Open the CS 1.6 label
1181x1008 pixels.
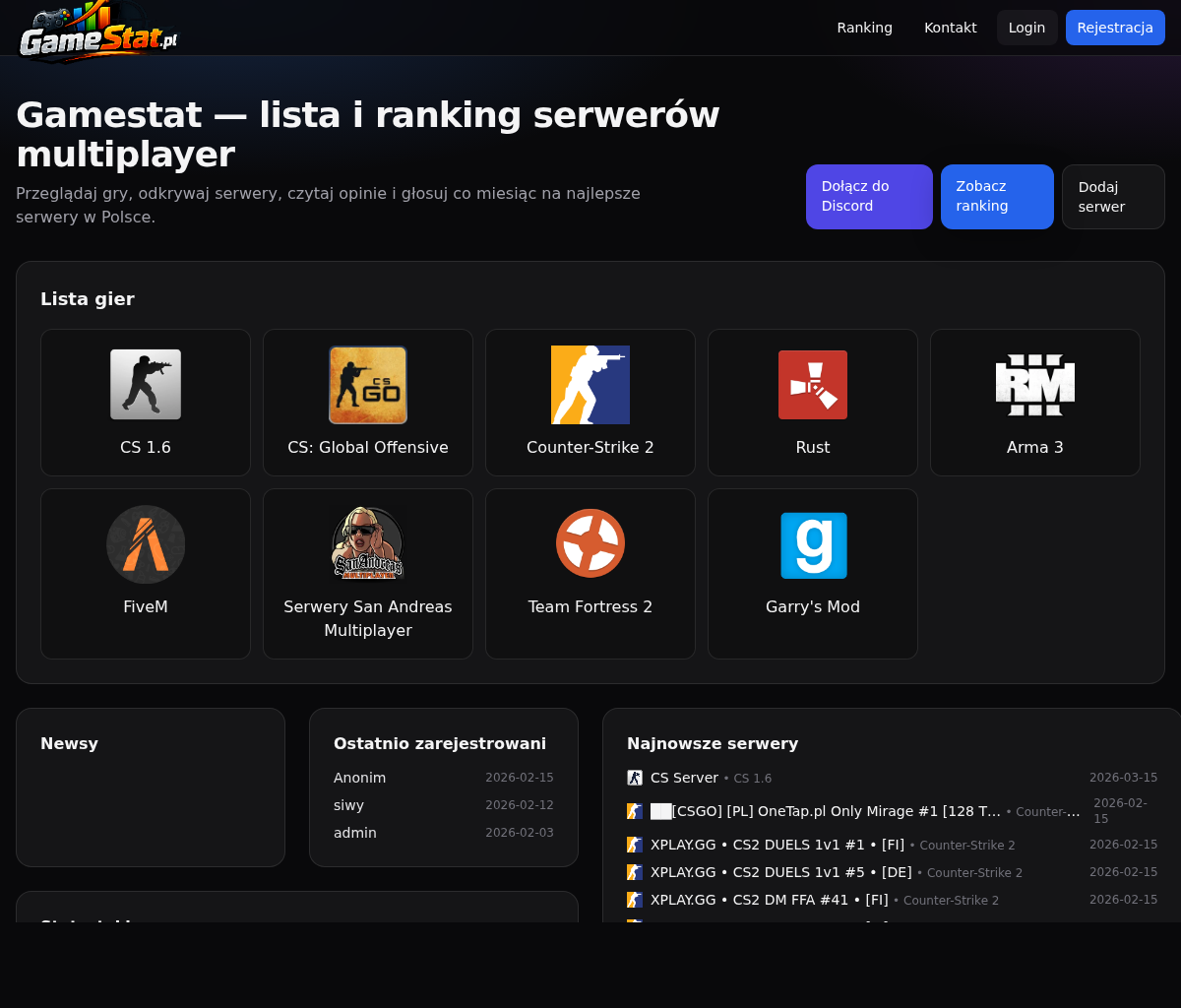(x=146, y=448)
